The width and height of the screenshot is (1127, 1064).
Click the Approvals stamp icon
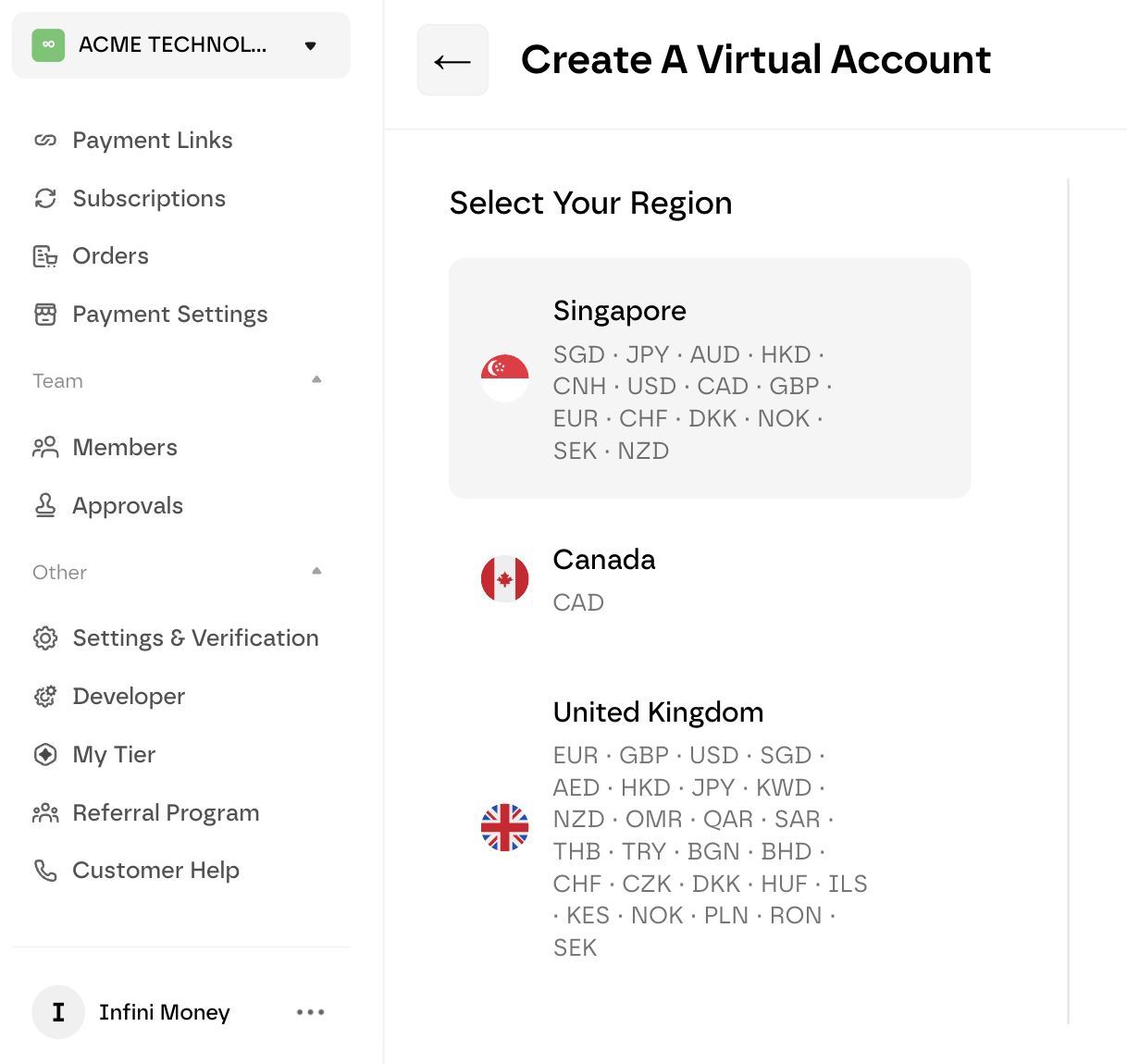pos(44,505)
